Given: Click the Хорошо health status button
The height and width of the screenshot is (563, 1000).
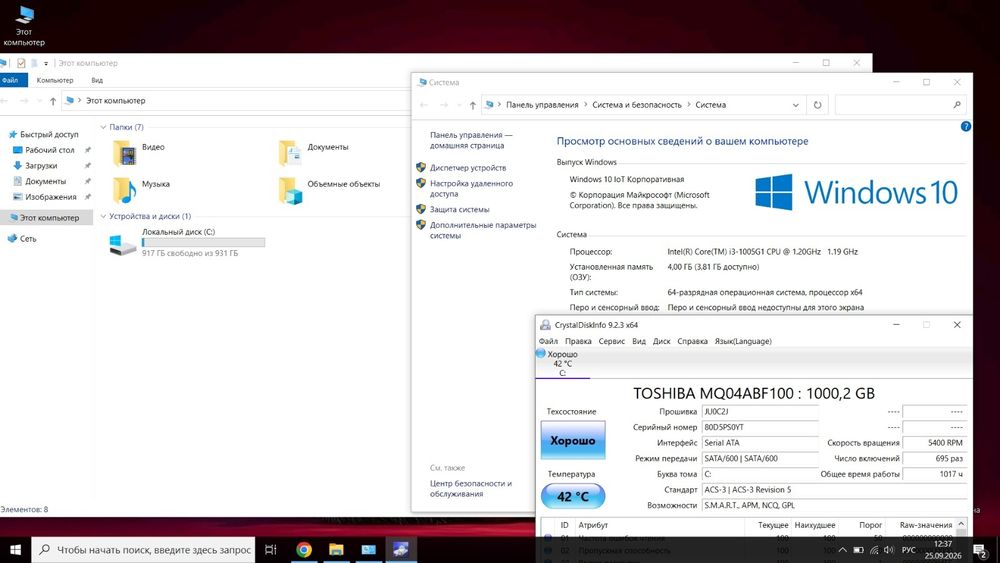Looking at the screenshot, I should [573, 440].
